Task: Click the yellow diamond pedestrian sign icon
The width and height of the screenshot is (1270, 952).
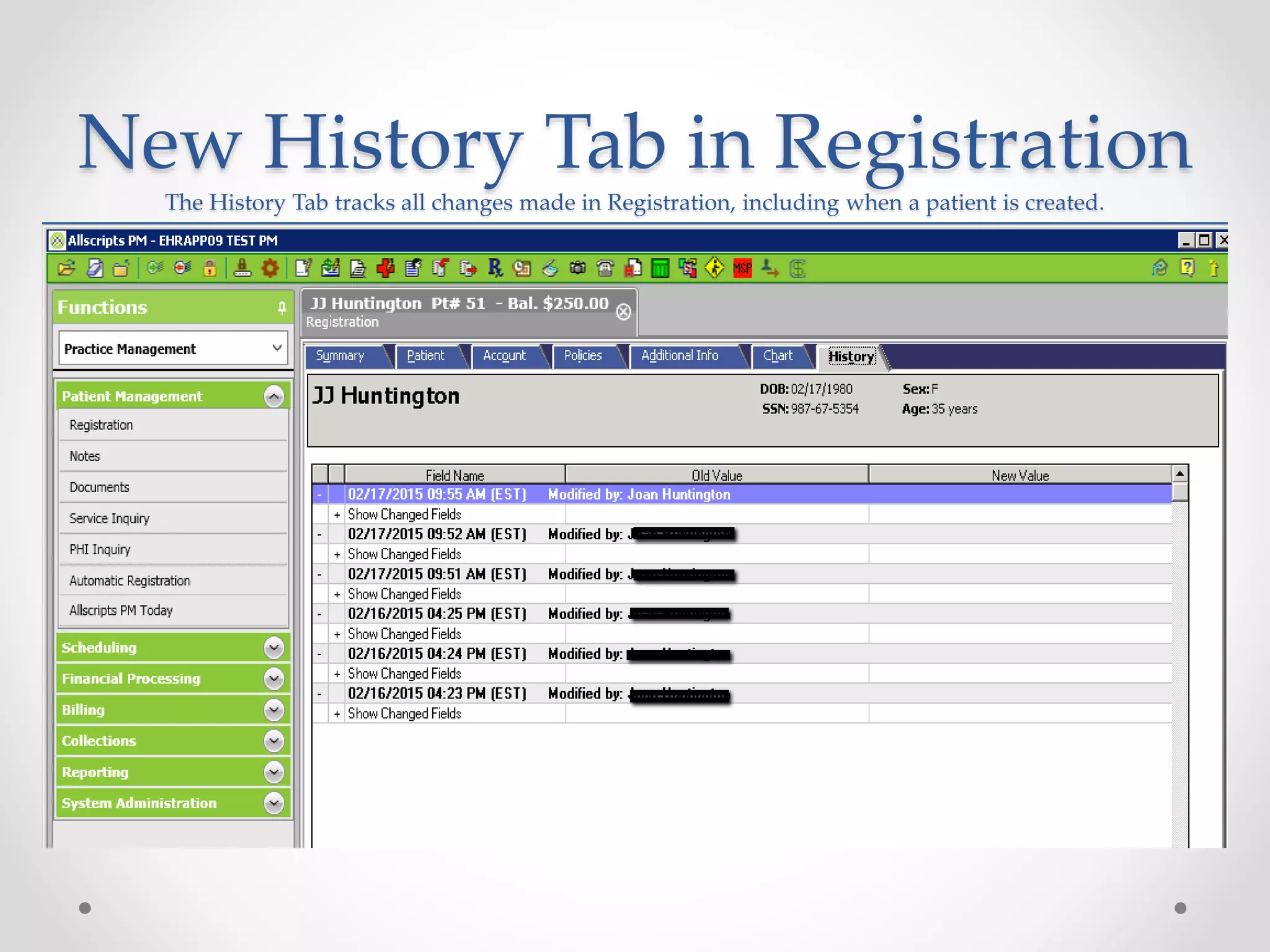Action: click(x=714, y=268)
